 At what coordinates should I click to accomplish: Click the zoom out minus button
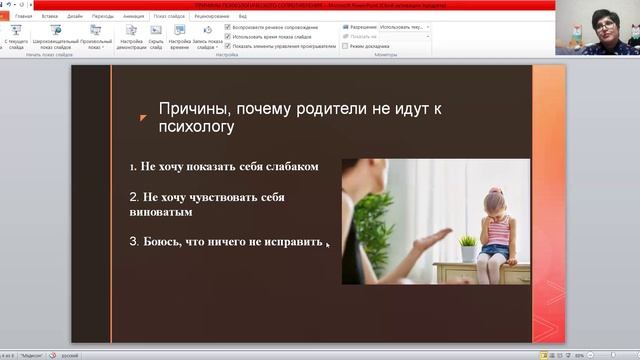(x=590, y=356)
